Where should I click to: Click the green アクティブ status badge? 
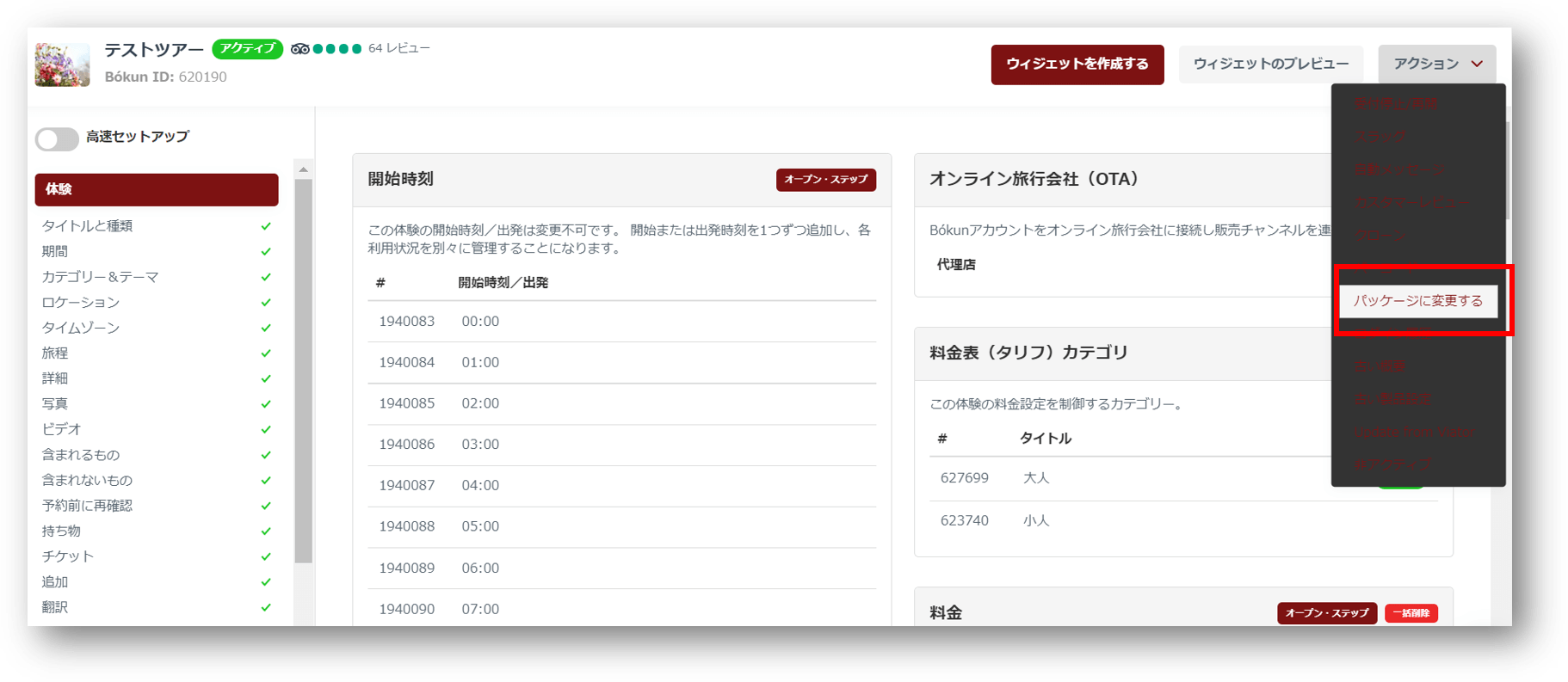click(247, 49)
